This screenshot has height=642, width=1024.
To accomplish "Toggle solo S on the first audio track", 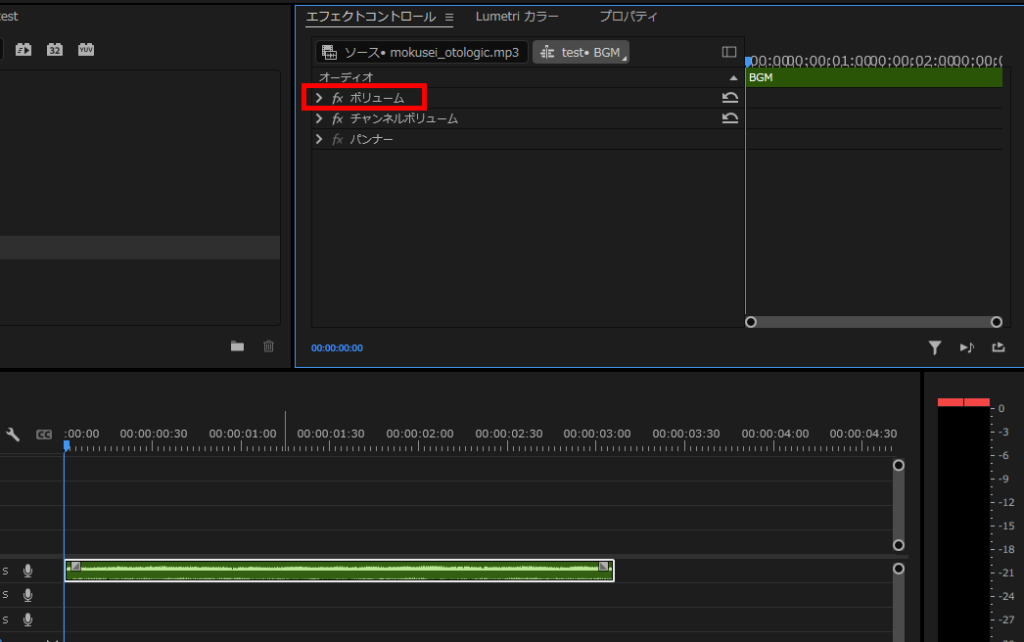I will (5, 570).
